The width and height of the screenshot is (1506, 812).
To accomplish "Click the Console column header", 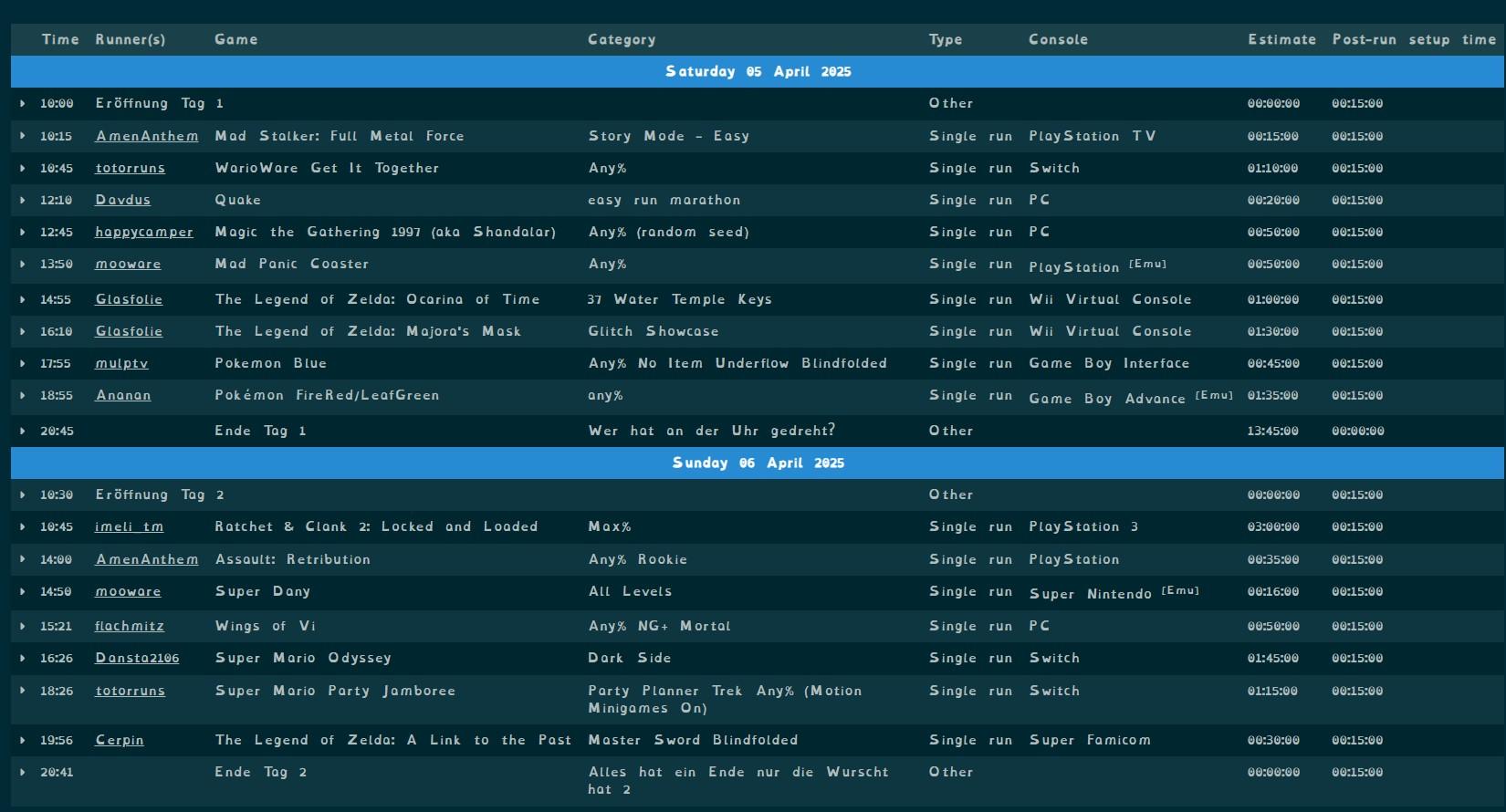I will (x=1058, y=39).
